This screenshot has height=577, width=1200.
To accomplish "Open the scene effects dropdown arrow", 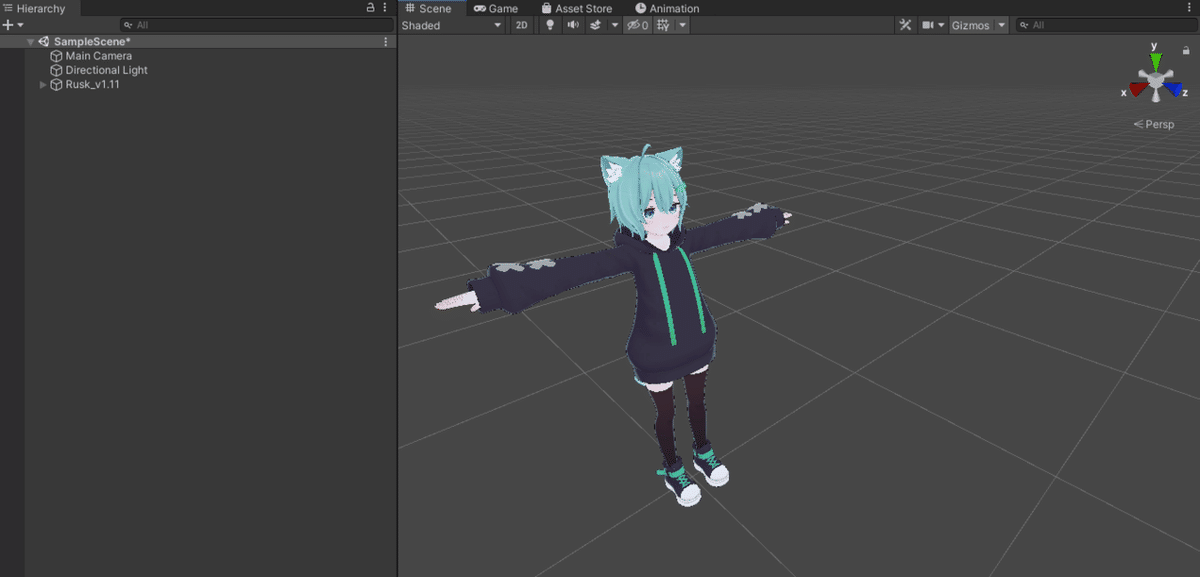I will coord(615,25).
